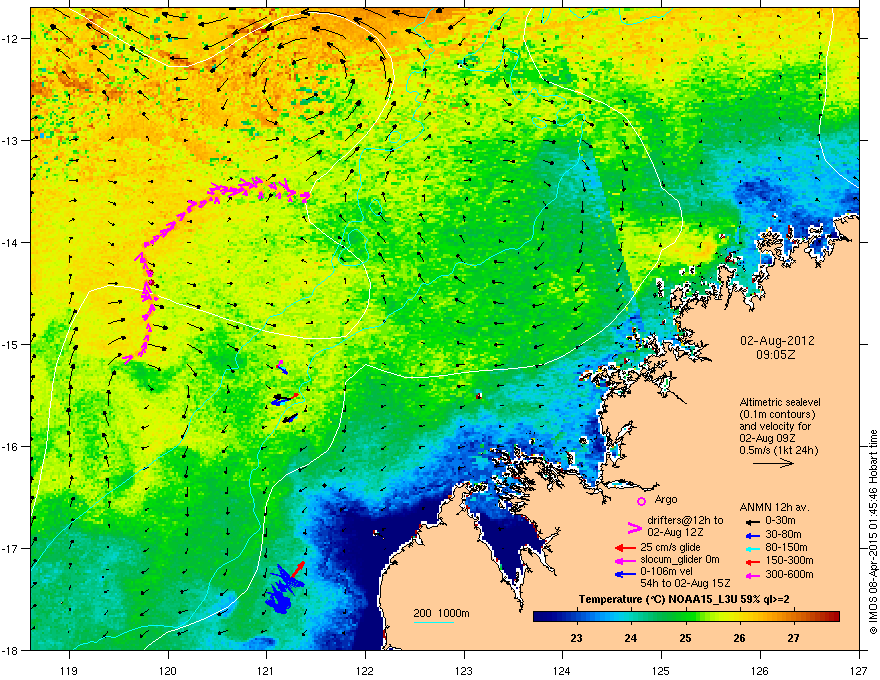Click the 300-600m depth label

coord(789,574)
